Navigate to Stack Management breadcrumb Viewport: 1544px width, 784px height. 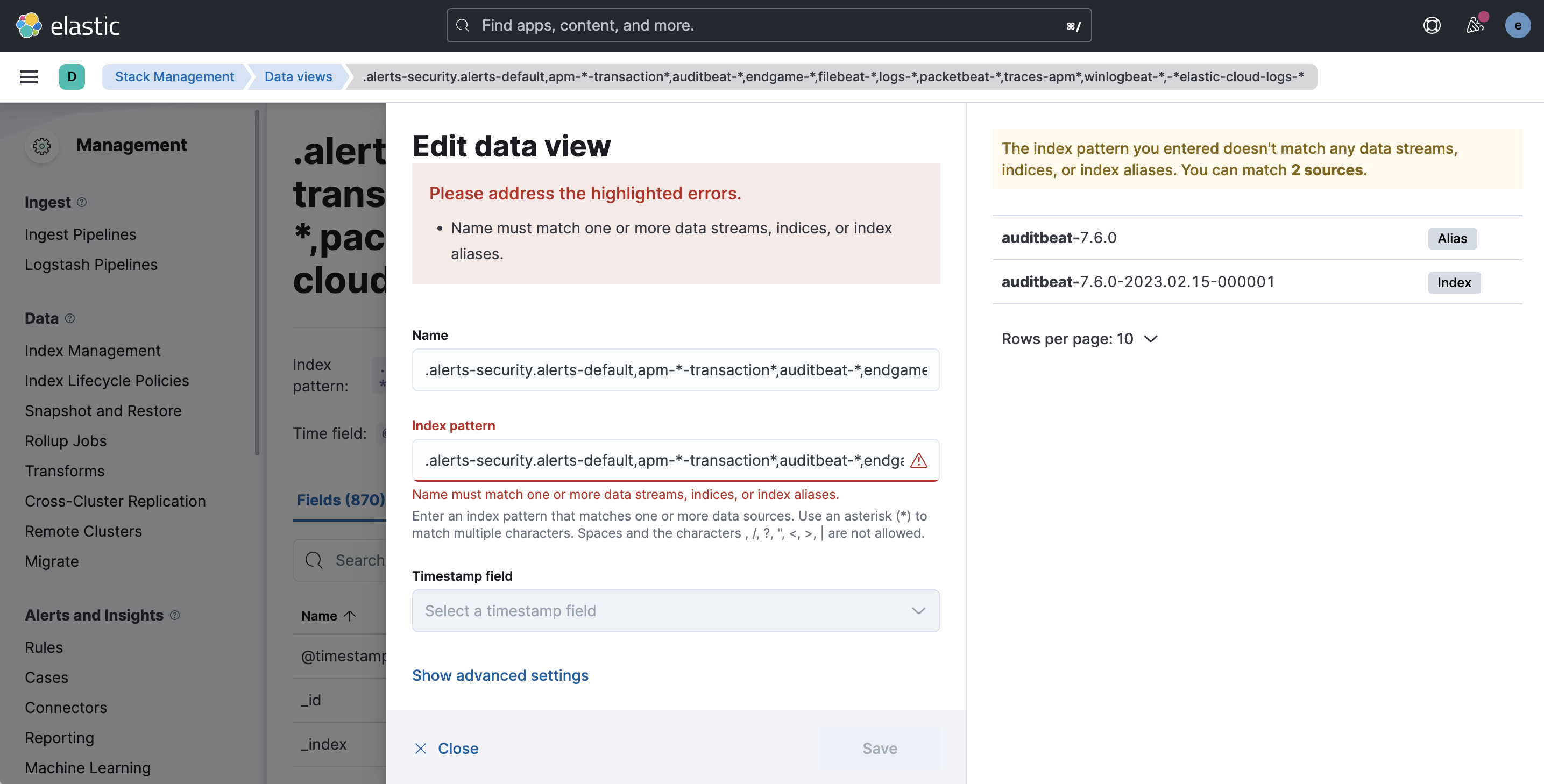(x=174, y=77)
